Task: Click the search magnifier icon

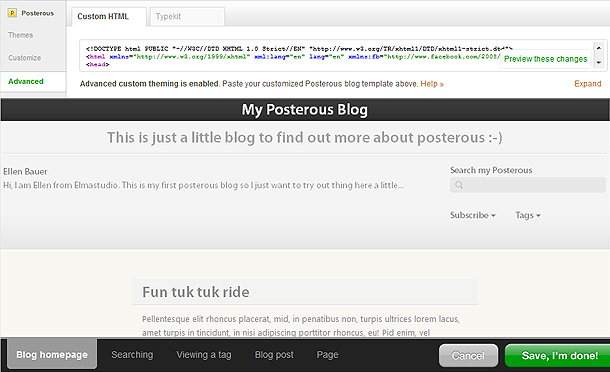Action: [x=459, y=185]
